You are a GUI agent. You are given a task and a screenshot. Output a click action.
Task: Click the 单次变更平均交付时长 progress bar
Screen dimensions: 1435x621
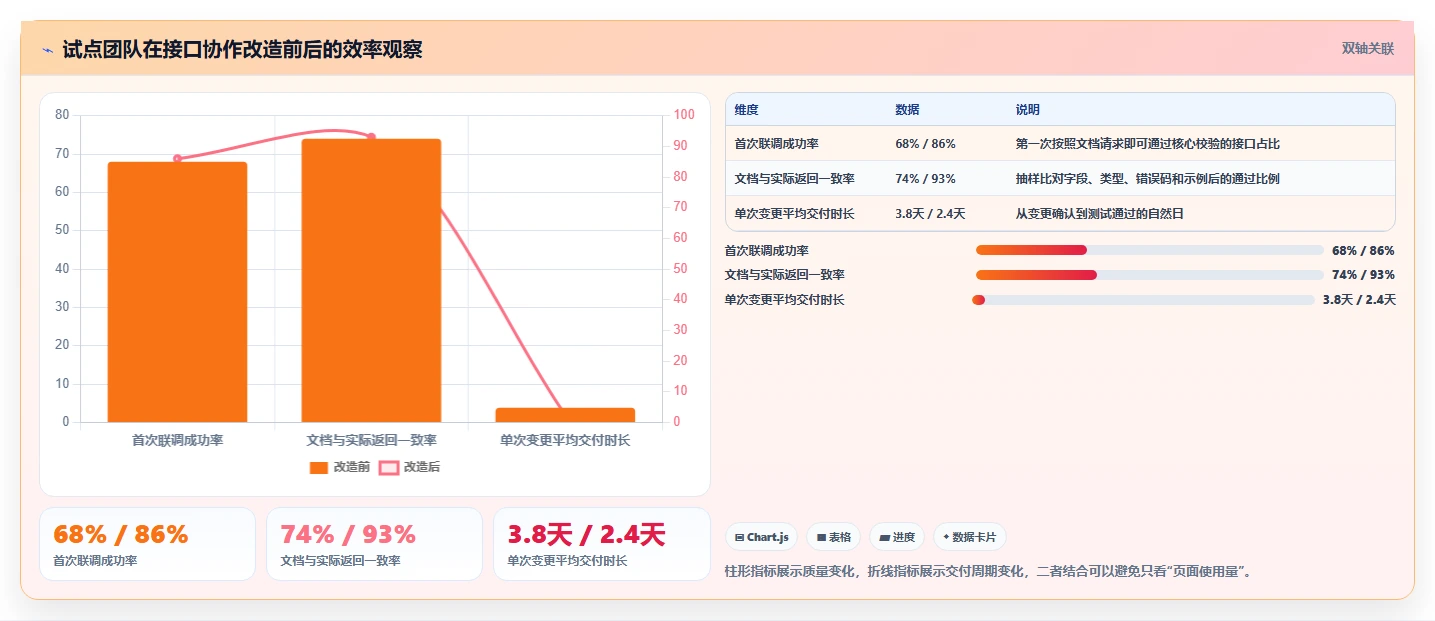pyautogui.click(x=1143, y=300)
